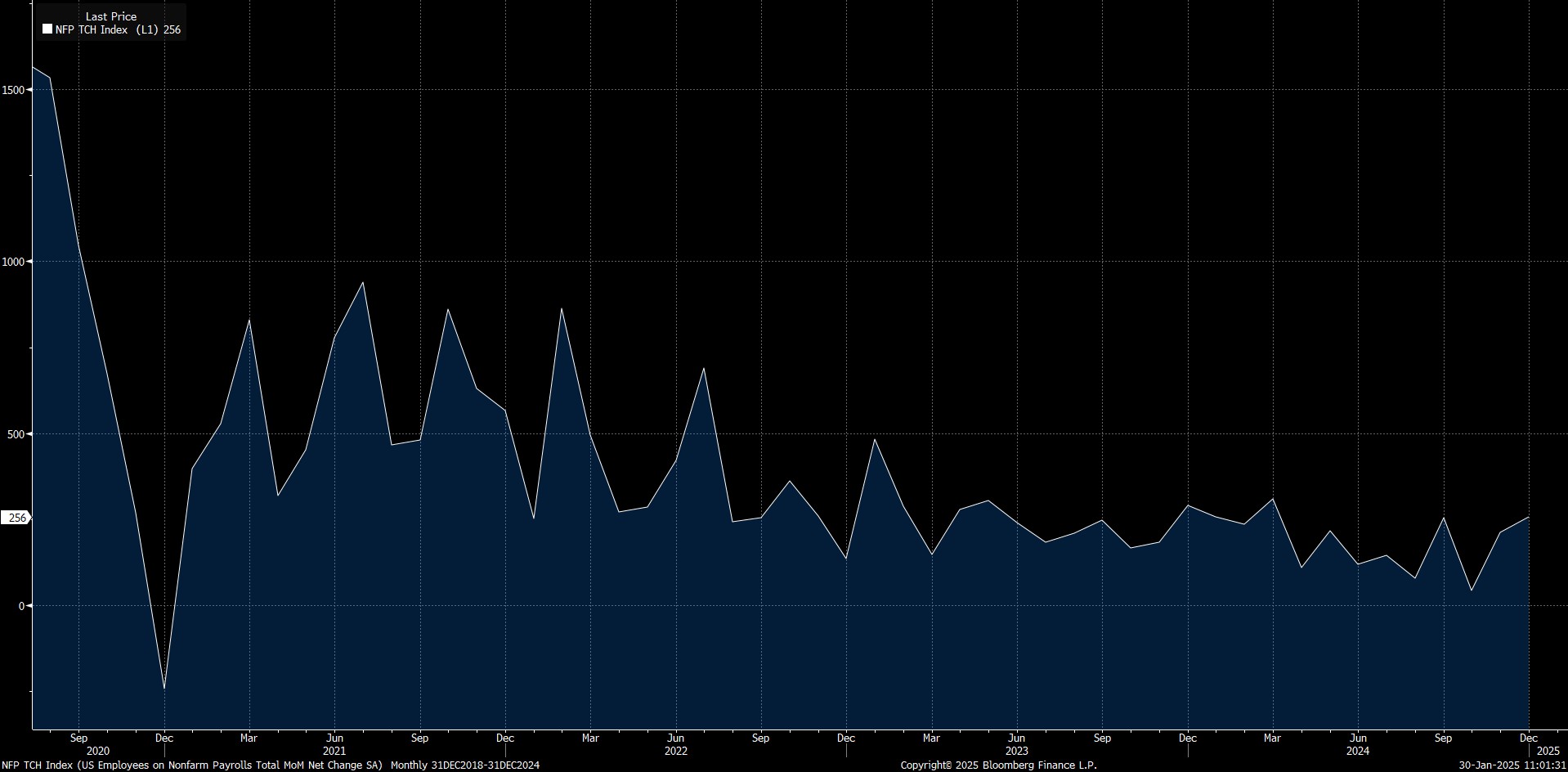
Task: Click the 2024 year label on the date axis
Action: (x=1358, y=751)
